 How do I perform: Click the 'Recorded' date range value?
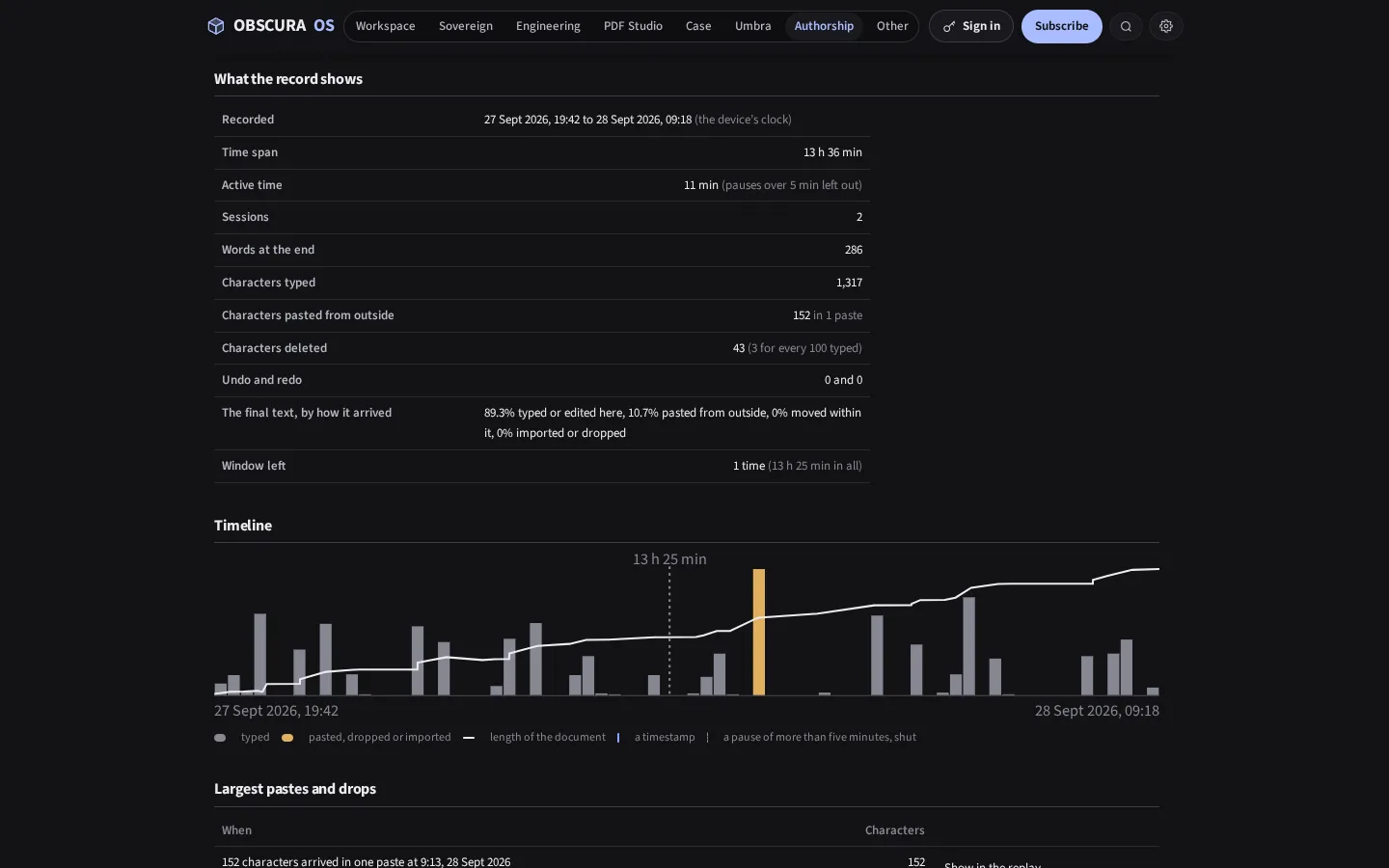click(x=638, y=120)
